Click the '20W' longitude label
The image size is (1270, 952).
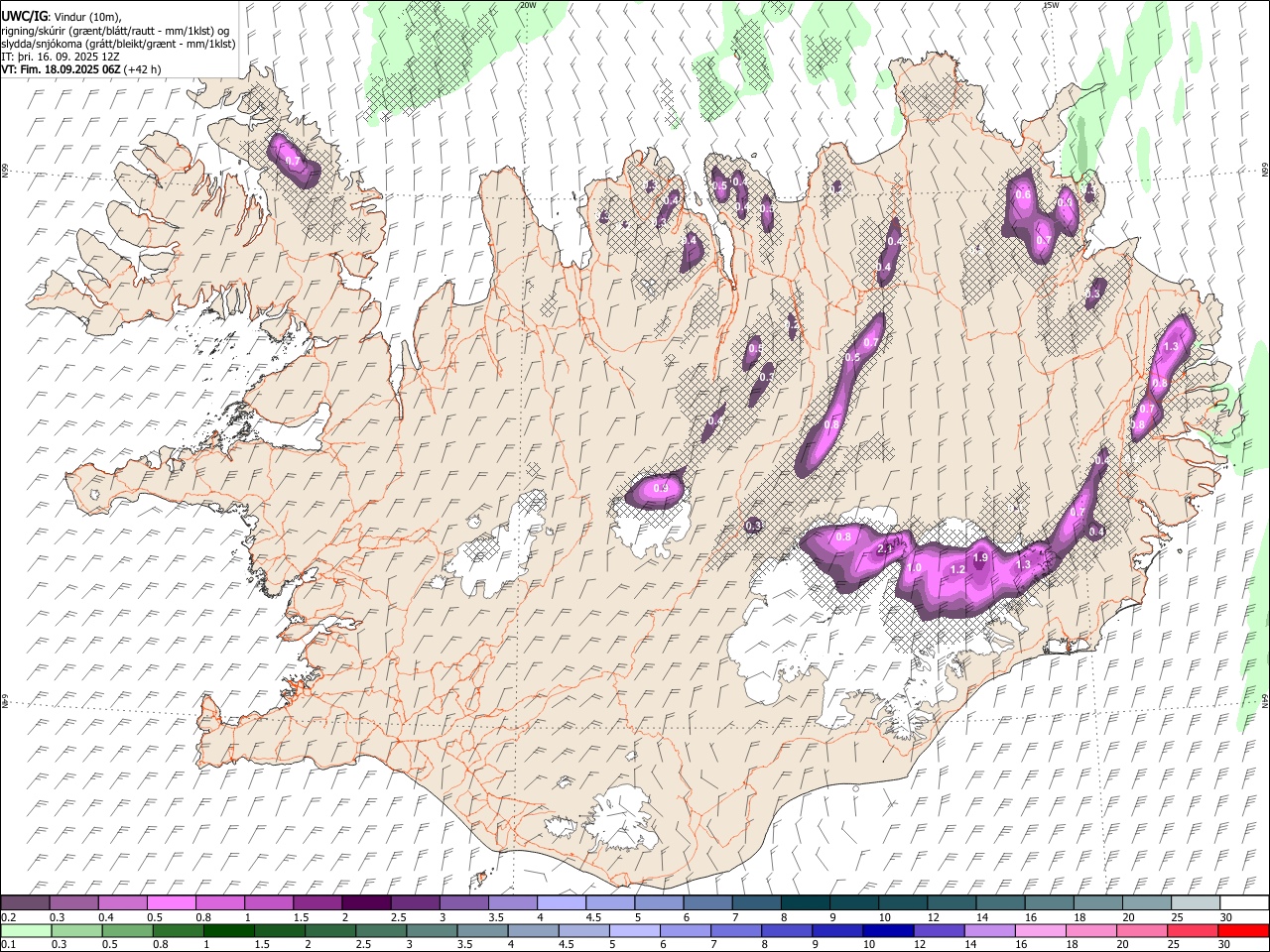coord(528,5)
